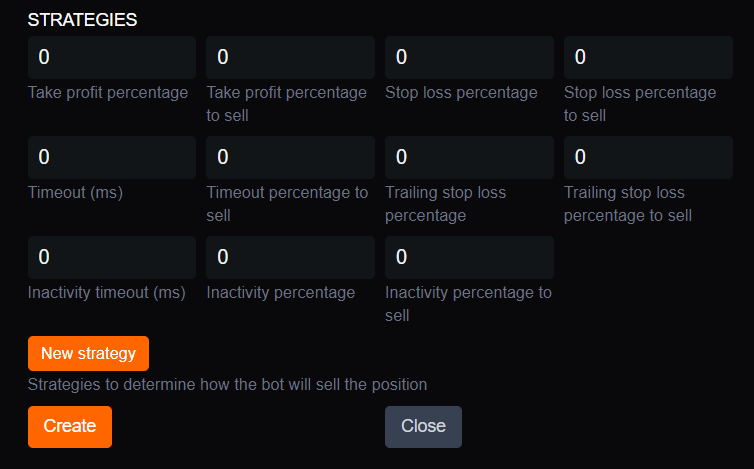Focus the Take profit percentage to sell field
The height and width of the screenshot is (469, 754).
click(290, 58)
